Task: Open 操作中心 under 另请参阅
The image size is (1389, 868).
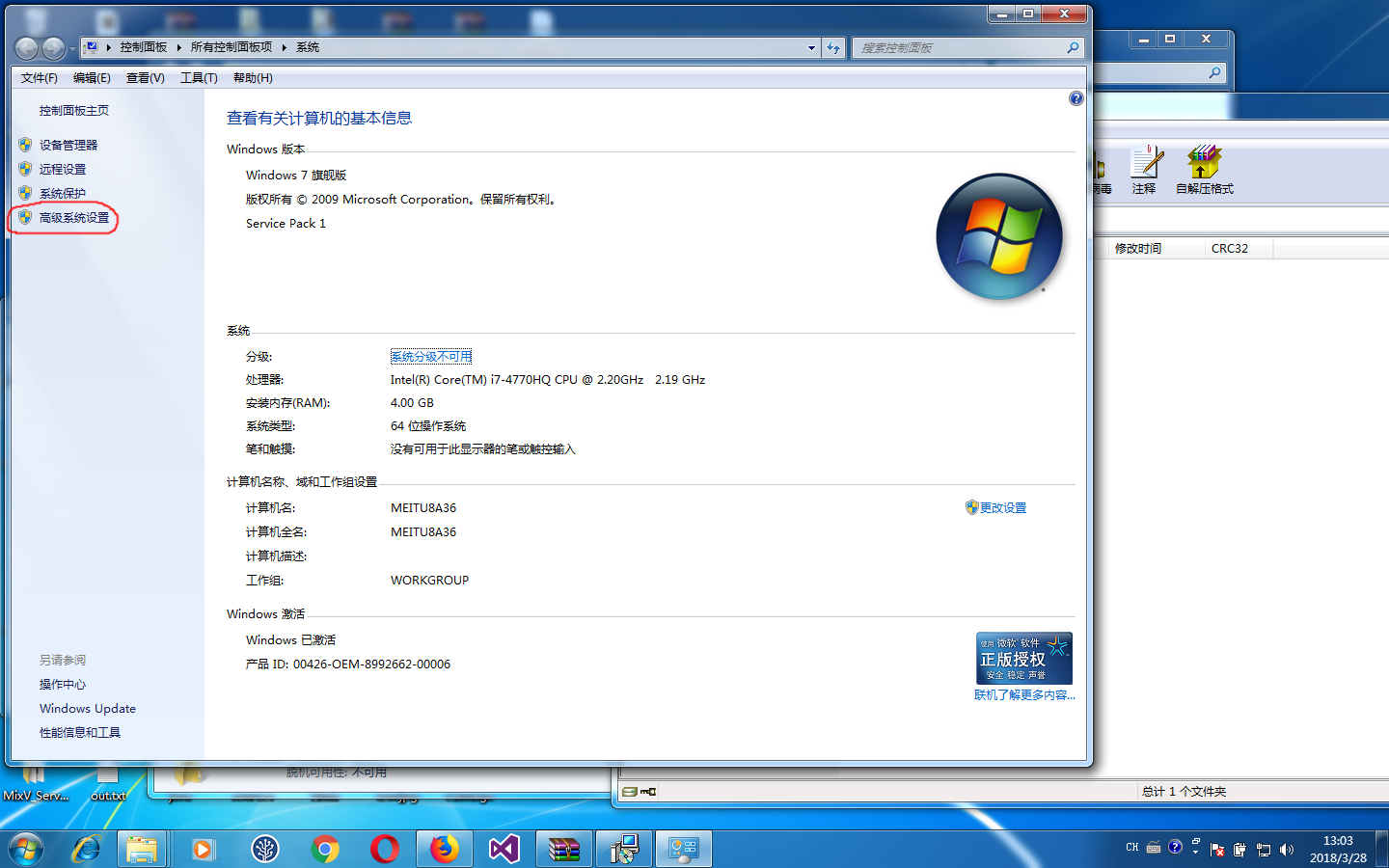Action: click(x=62, y=684)
